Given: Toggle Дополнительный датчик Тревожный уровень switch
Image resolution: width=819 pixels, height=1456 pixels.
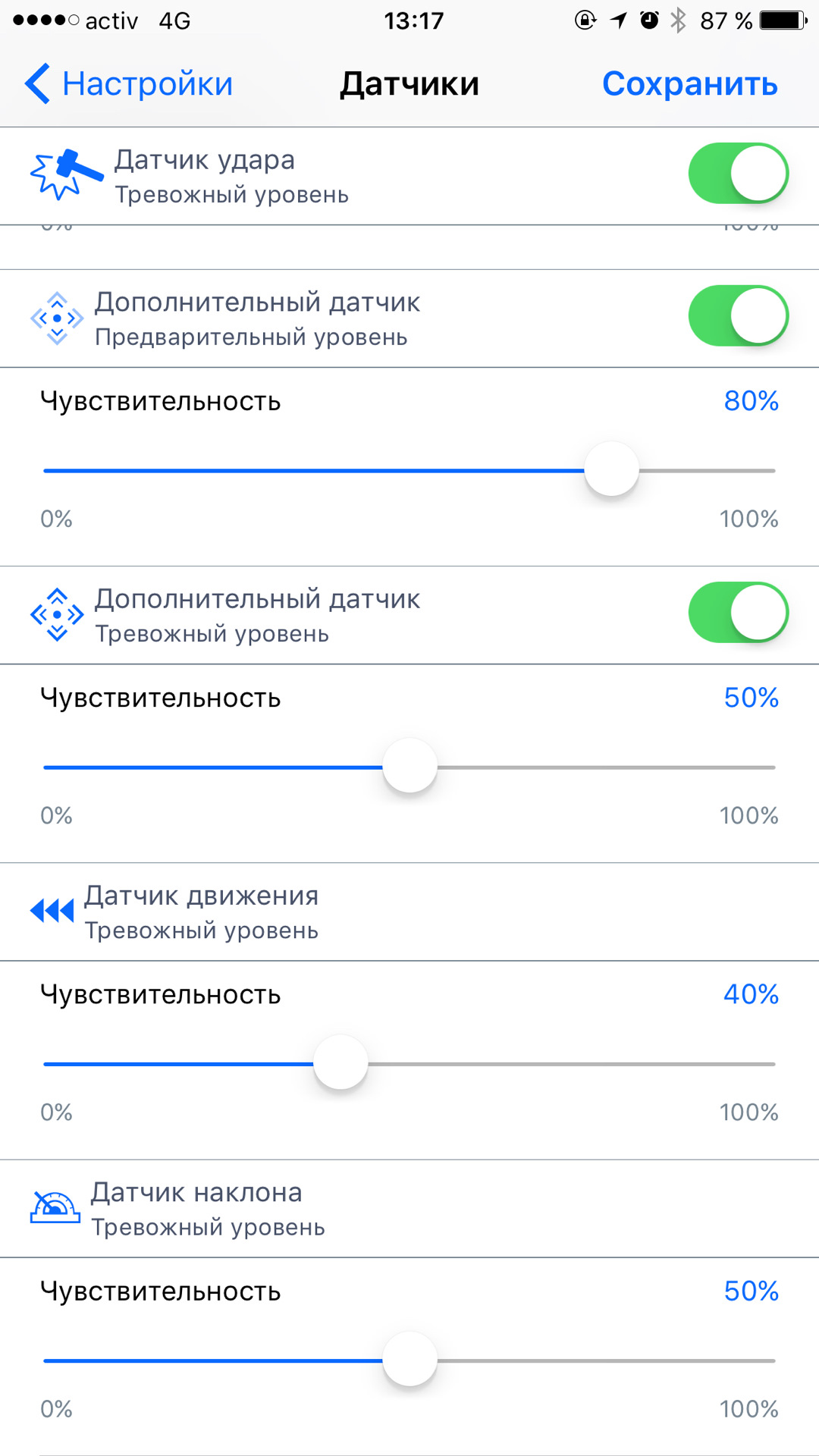Looking at the screenshot, I should click(x=738, y=613).
